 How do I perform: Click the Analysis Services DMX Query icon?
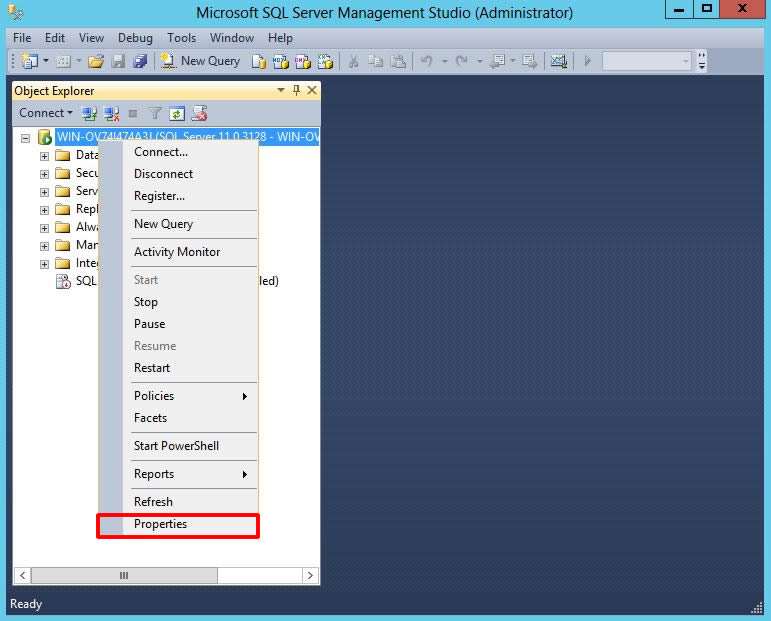pyautogui.click(x=303, y=61)
